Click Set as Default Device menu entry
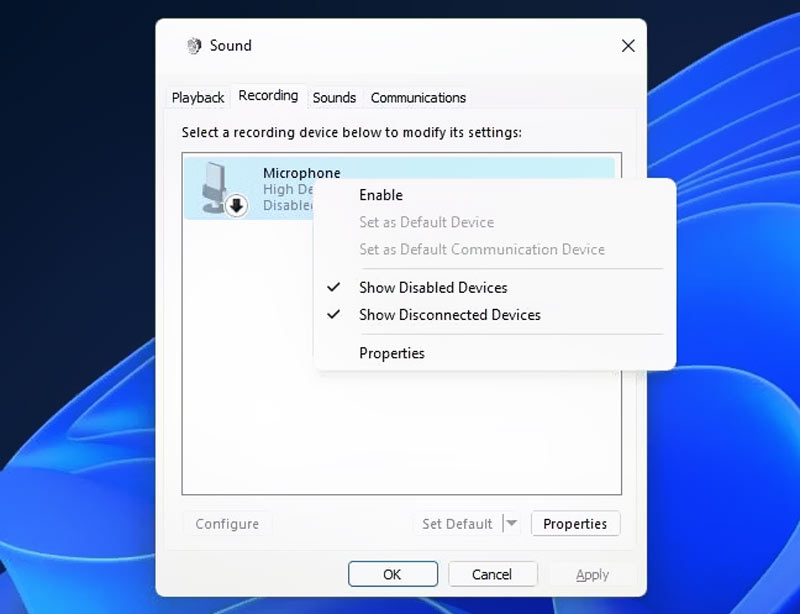The image size is (800, 614). click(x=426, y=223)
